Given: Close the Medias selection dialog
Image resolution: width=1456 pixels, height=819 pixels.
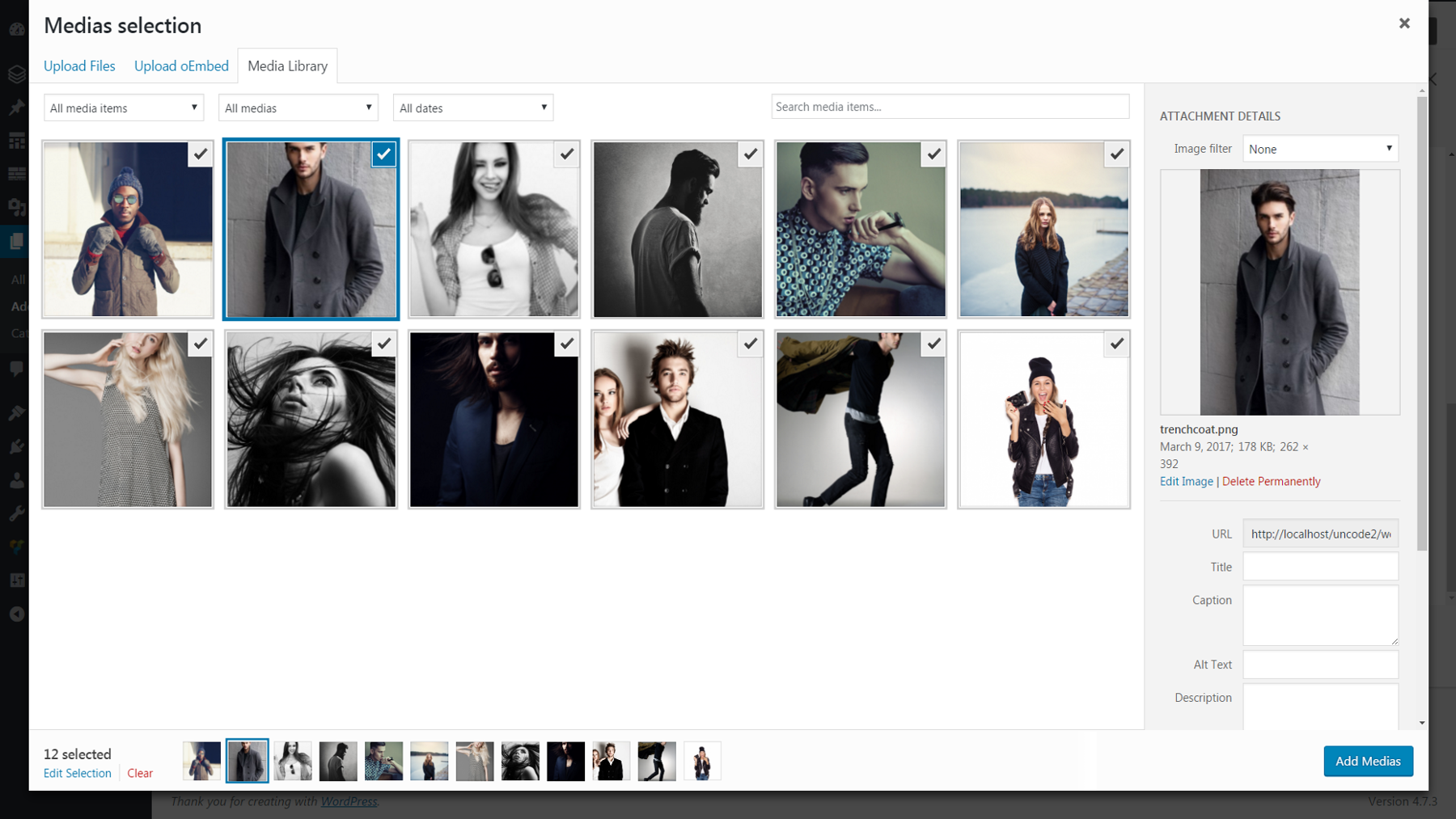Looking at the screenshot, I should (x=1404, y=23).
